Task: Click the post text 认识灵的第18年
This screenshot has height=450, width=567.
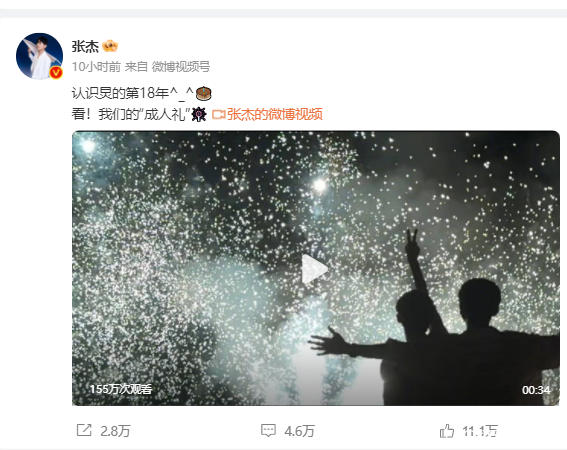Action: click(x=121, y=93)
